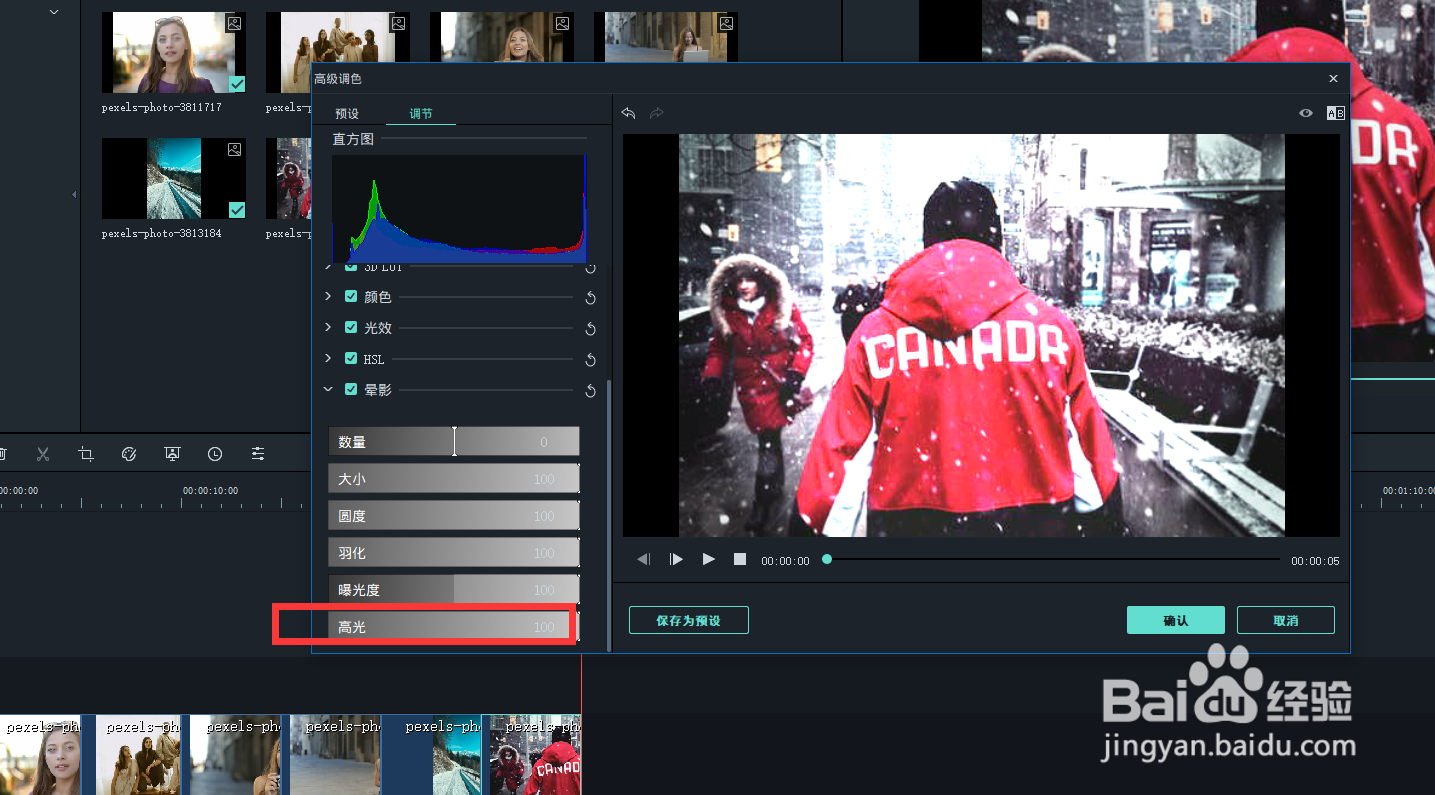Step forward one frame in preview
Screen dimensions: 1435x795
coord(676,560)
